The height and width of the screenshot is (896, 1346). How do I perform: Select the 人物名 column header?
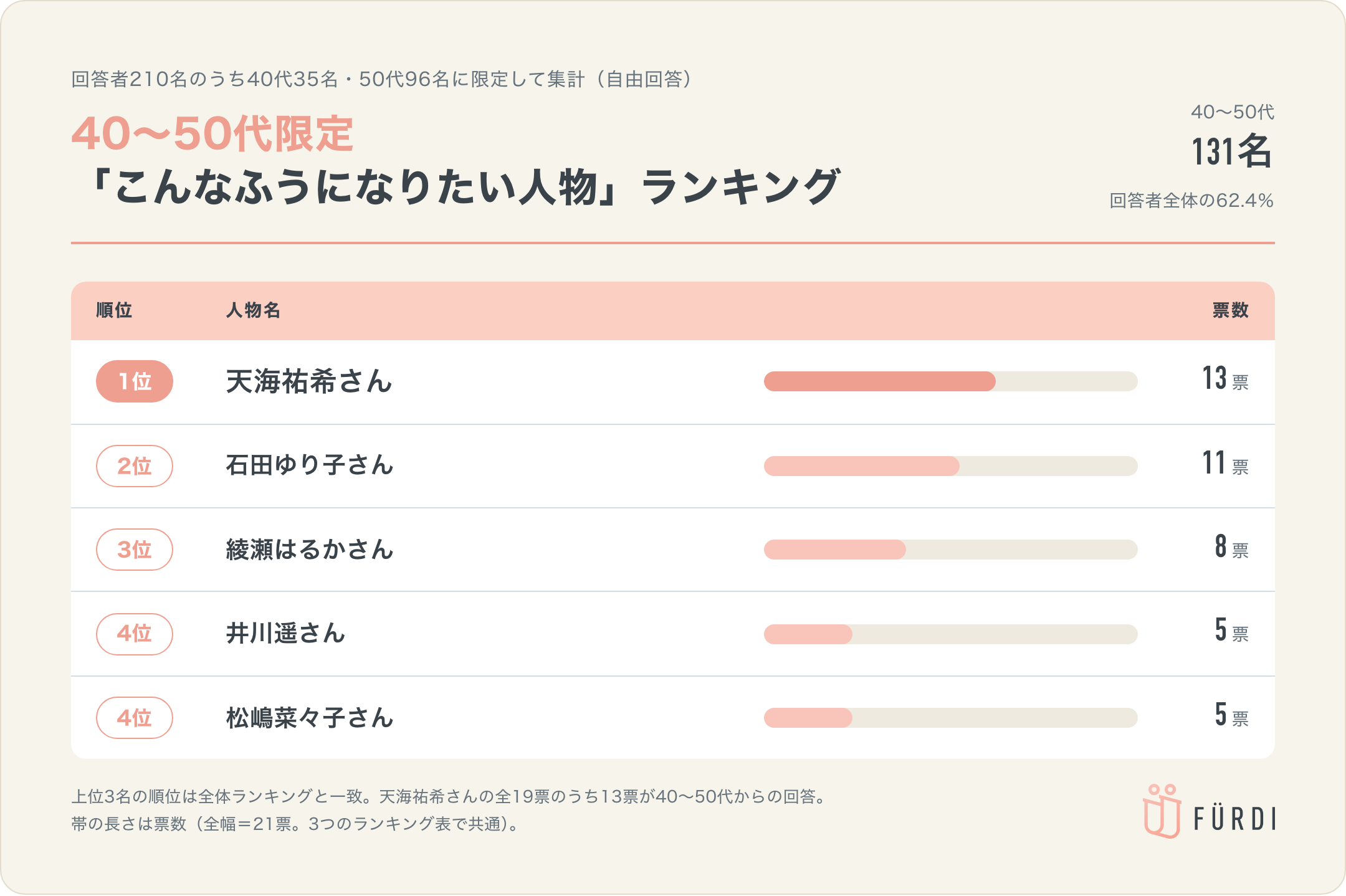pyautogui.click(x=253, y=310)
